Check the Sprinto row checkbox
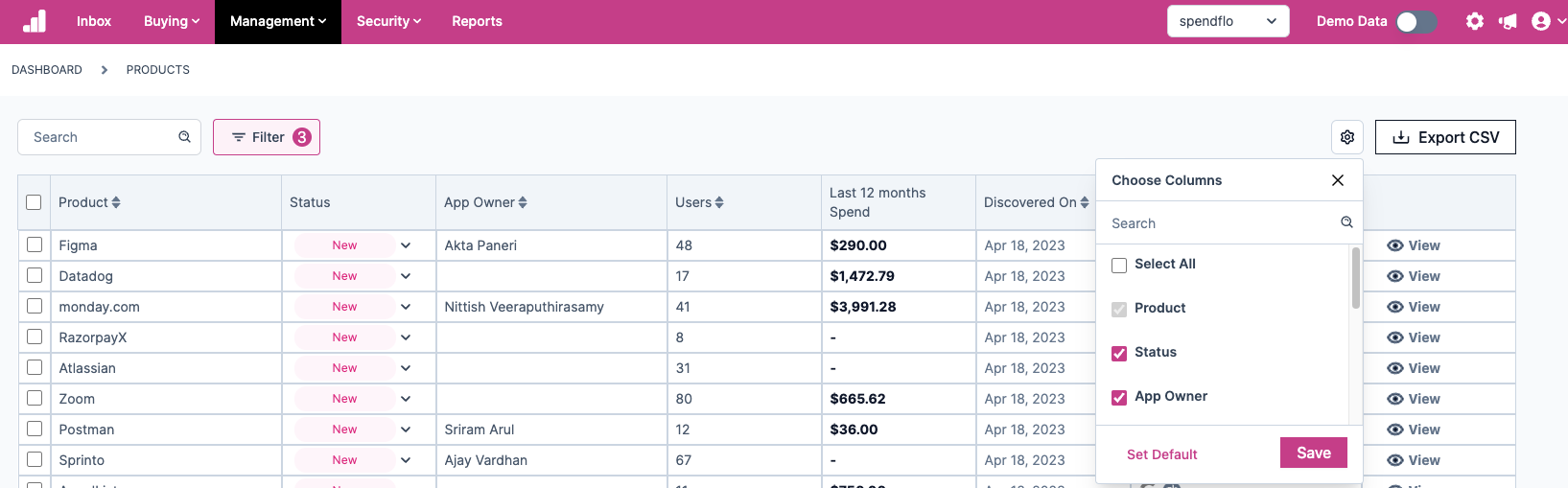Viewport: 1568px width, 488px height. 35,459
